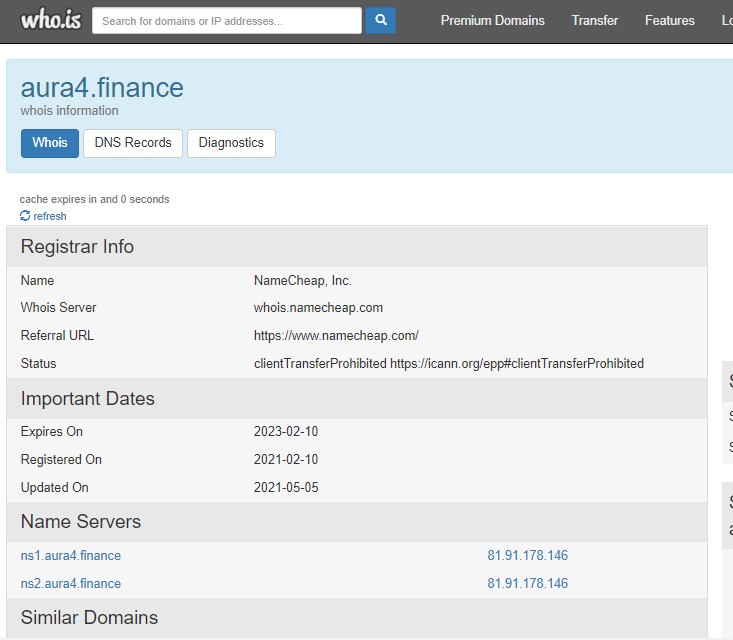The width and height of the screenshot is (733, 640).
Task: Switch to the Diagnostics tab
Action: tap(231, 143)
